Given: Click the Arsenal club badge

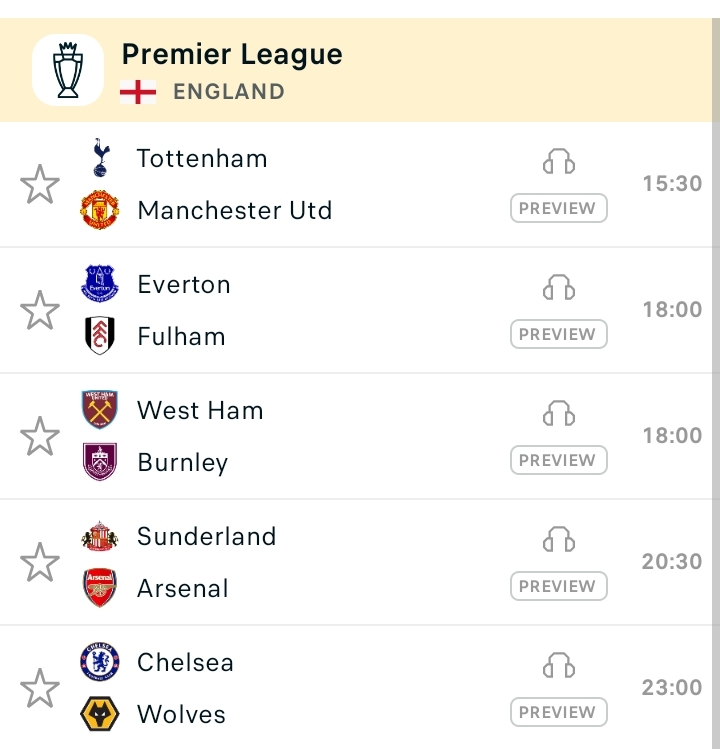Looking at the screenshot, I should point(100,588).
